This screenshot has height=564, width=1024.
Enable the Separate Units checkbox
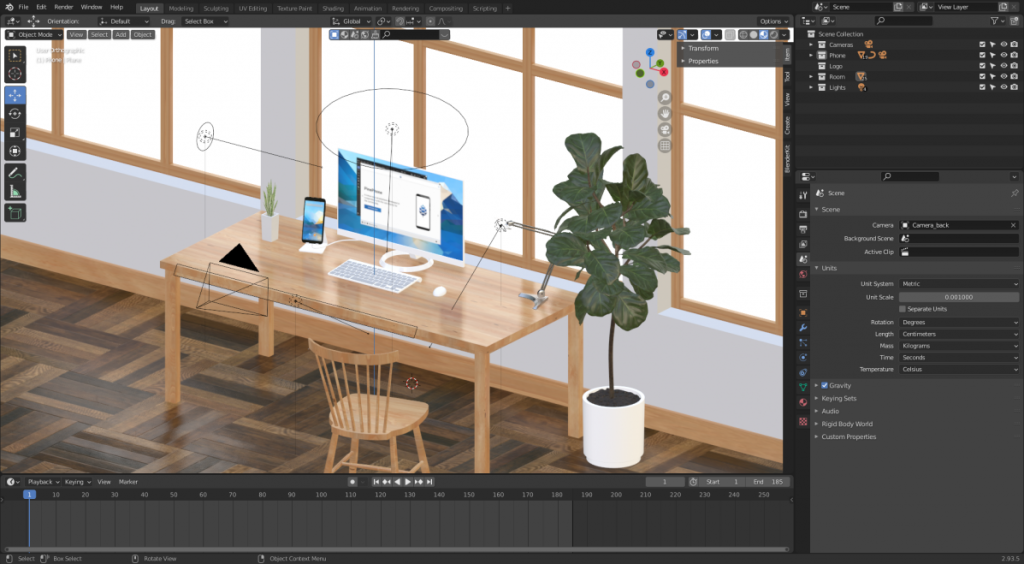pyautogui.click(x=902, y=309)
